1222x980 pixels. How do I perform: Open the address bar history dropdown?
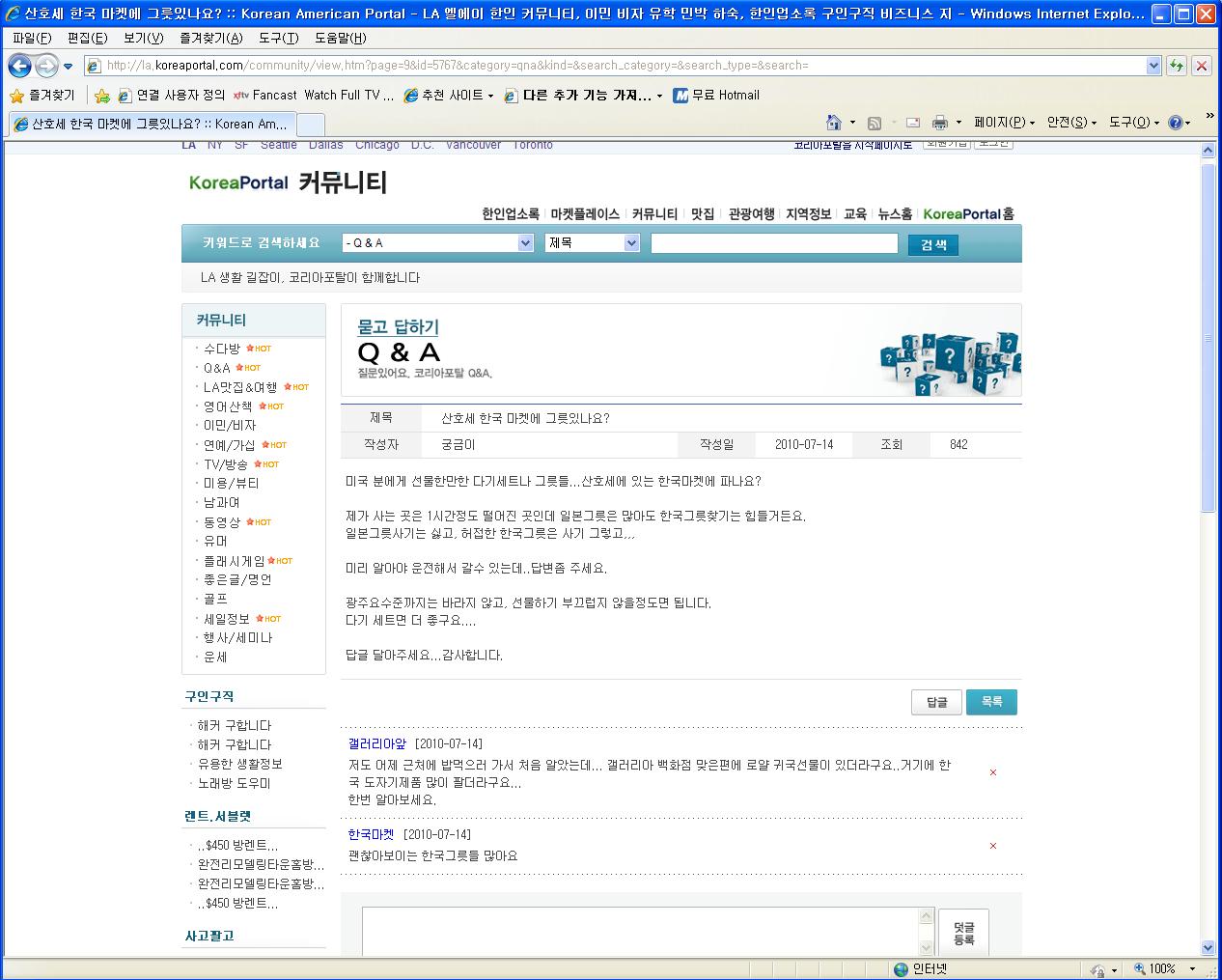point(1153,66)
